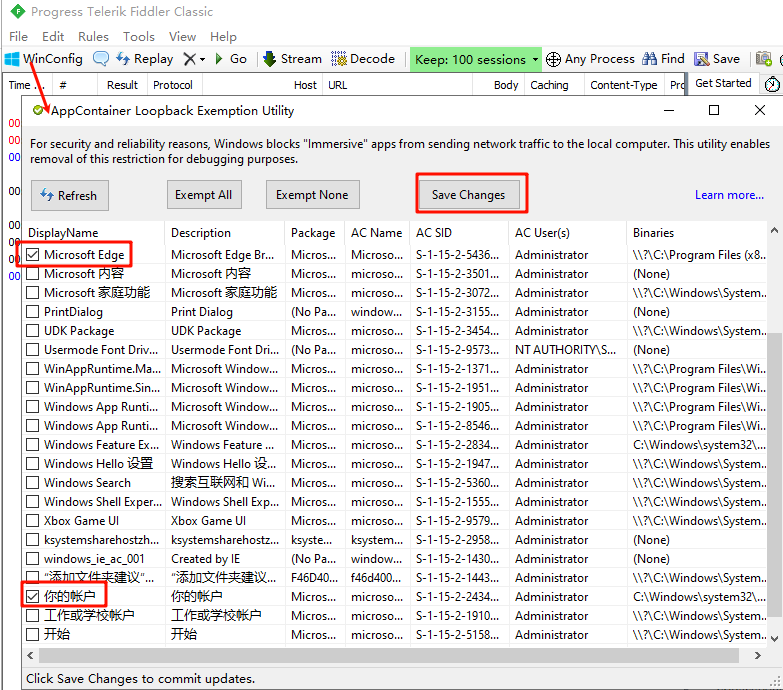This screenshot has height=690, width=783.
Task: Maximize the AppContainer utility window
Action: [x=714, y=110]
